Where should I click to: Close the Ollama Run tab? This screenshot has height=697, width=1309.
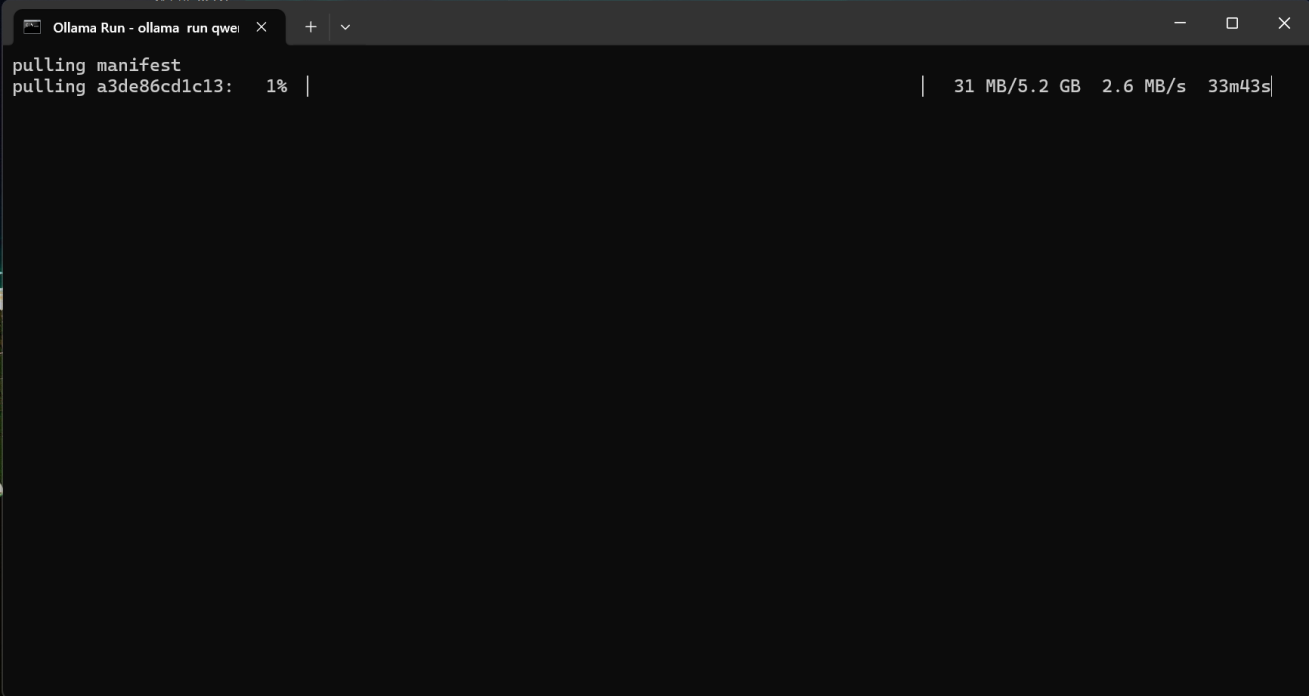[x=261, y=27]
